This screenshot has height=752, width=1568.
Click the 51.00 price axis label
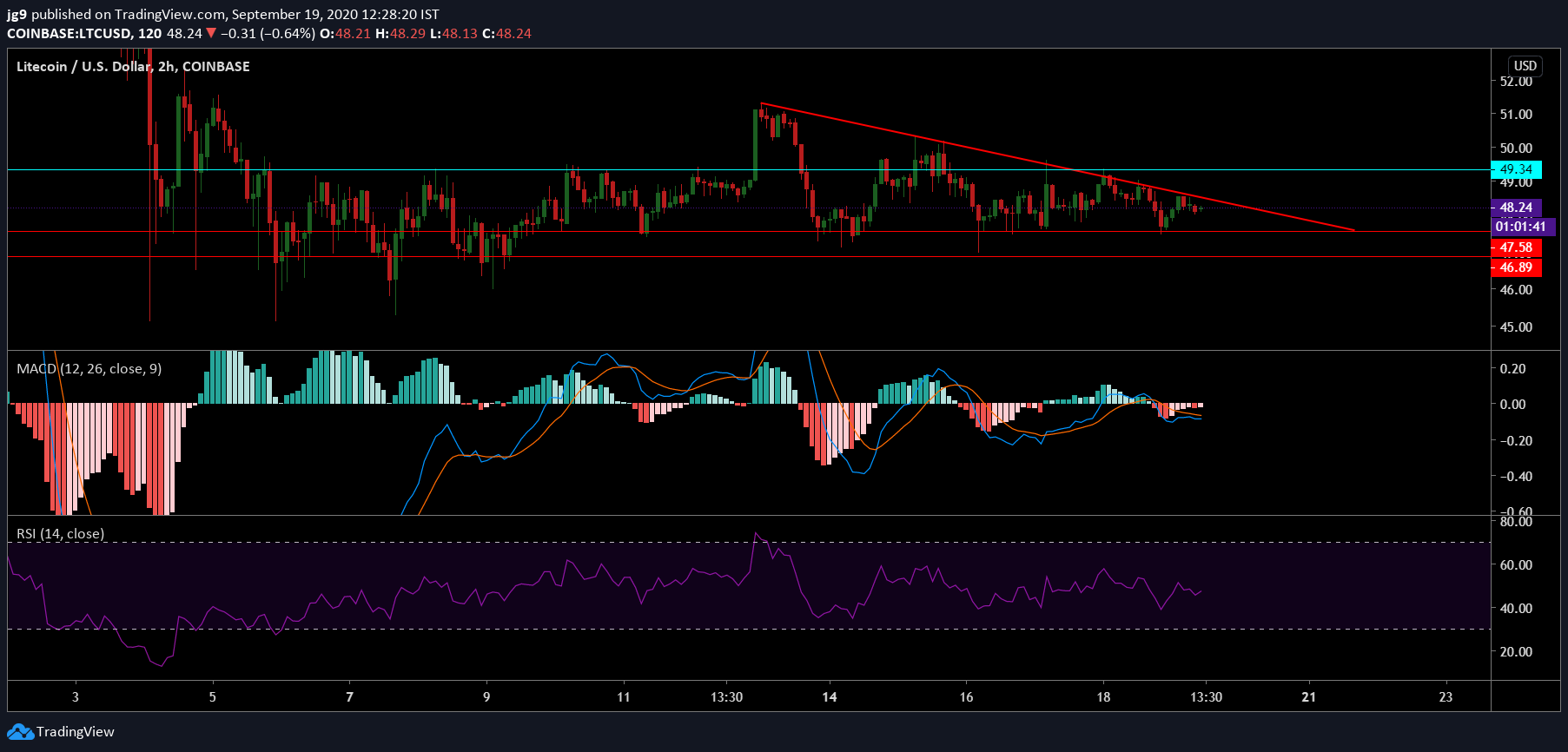(1516, 115)
